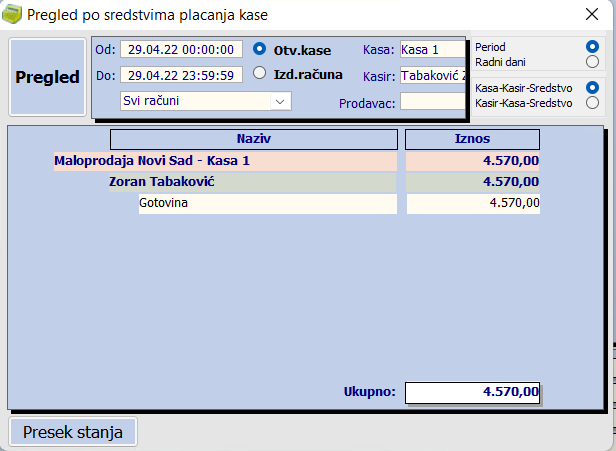Image resolution: width=616 pixels, height=451 pixels.
Task: Click the Od: label
Action: pyautogui.click(x=105, y=50)
